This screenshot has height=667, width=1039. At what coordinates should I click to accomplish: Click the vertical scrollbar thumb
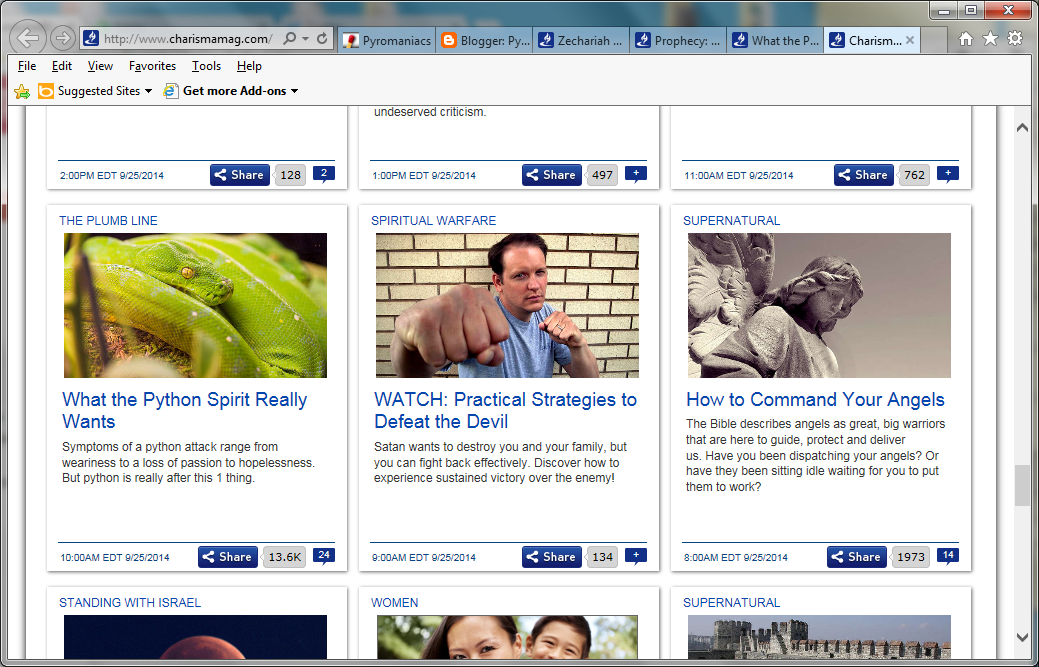pos(1022,486)
